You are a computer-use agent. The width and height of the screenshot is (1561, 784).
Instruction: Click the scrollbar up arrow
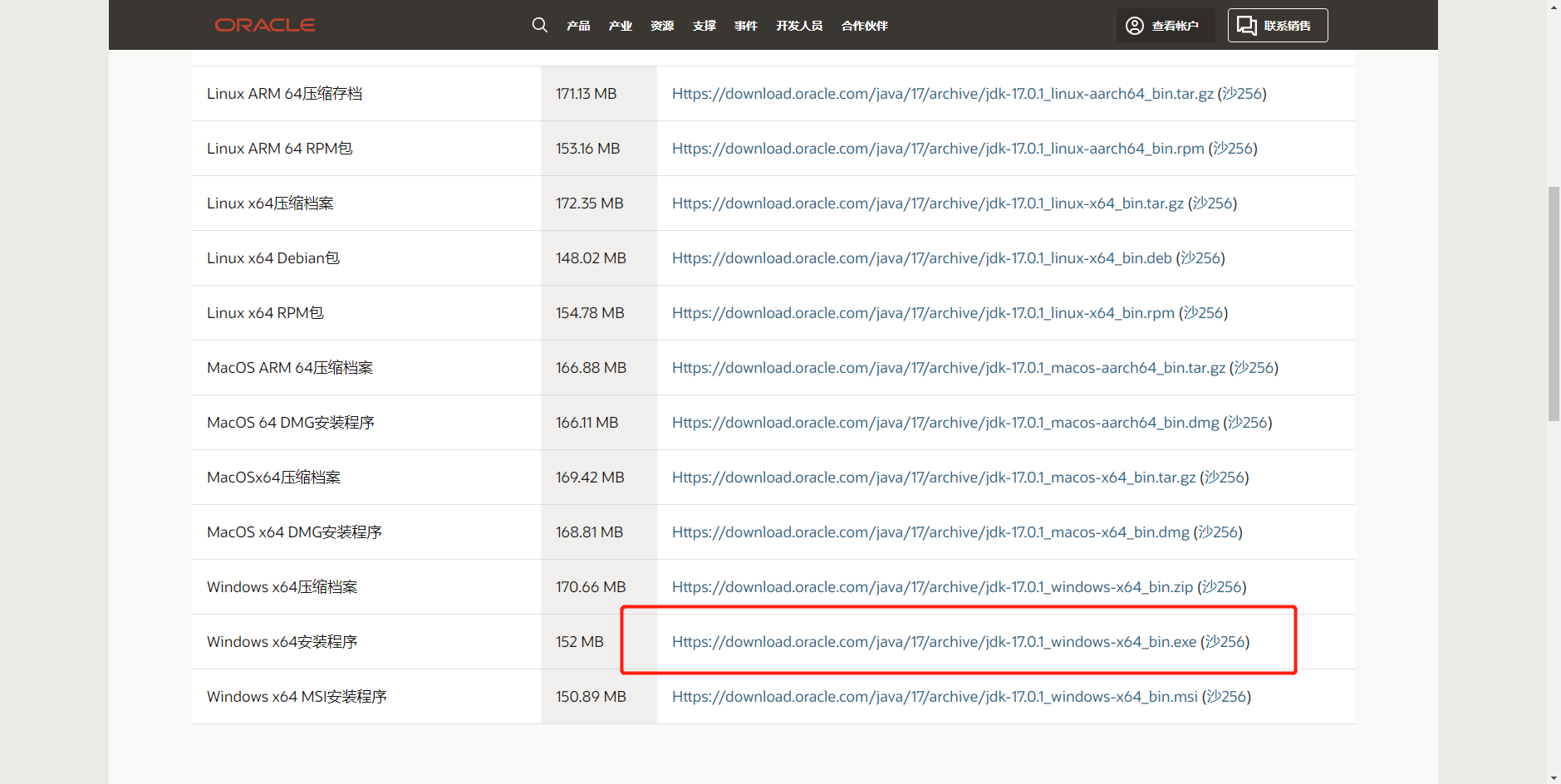(1554, 7)
